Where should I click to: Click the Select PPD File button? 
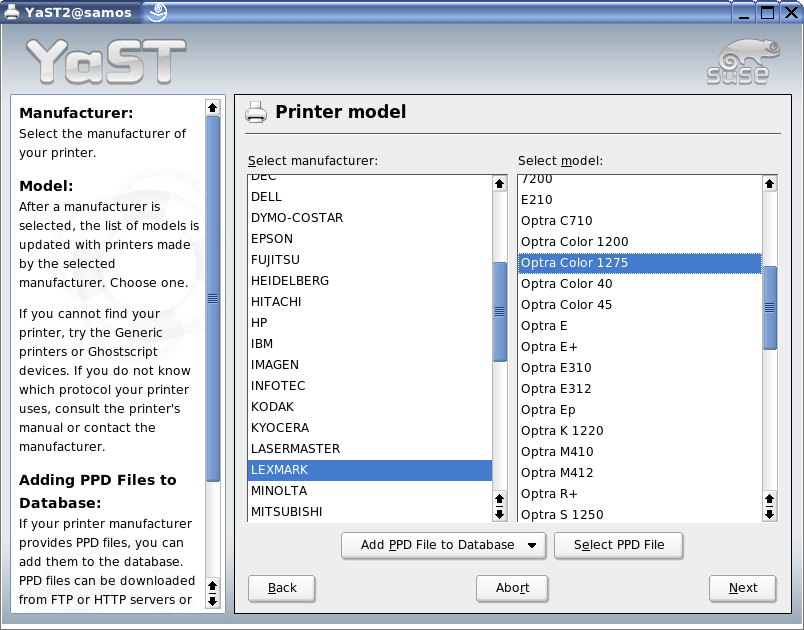(618, 545)
